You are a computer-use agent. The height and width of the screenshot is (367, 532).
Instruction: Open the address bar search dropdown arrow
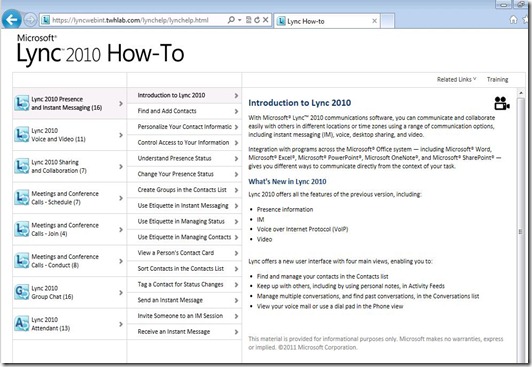(x=240, y=20)
